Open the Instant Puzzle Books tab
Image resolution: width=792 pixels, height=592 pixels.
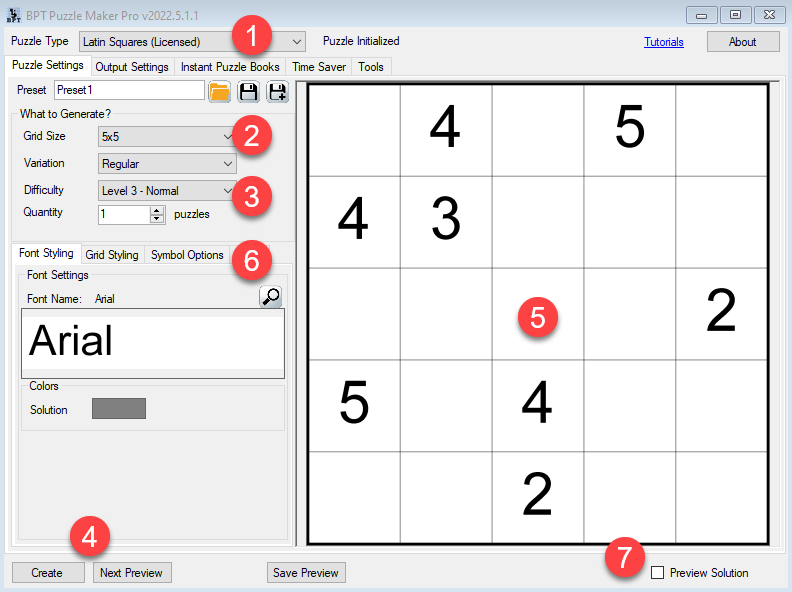tap(230, 66)
